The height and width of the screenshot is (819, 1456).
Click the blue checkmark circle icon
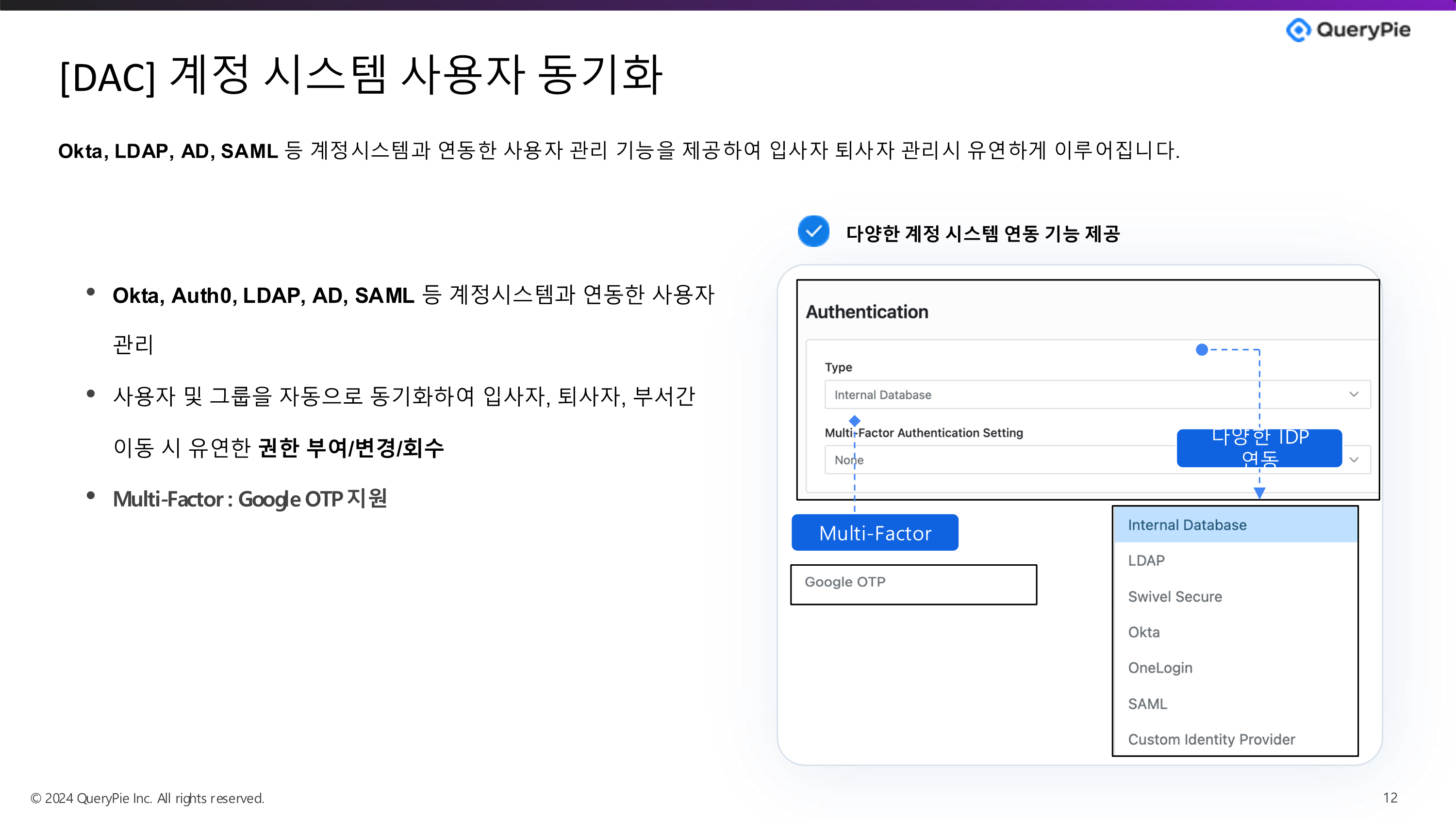point(813,232)
